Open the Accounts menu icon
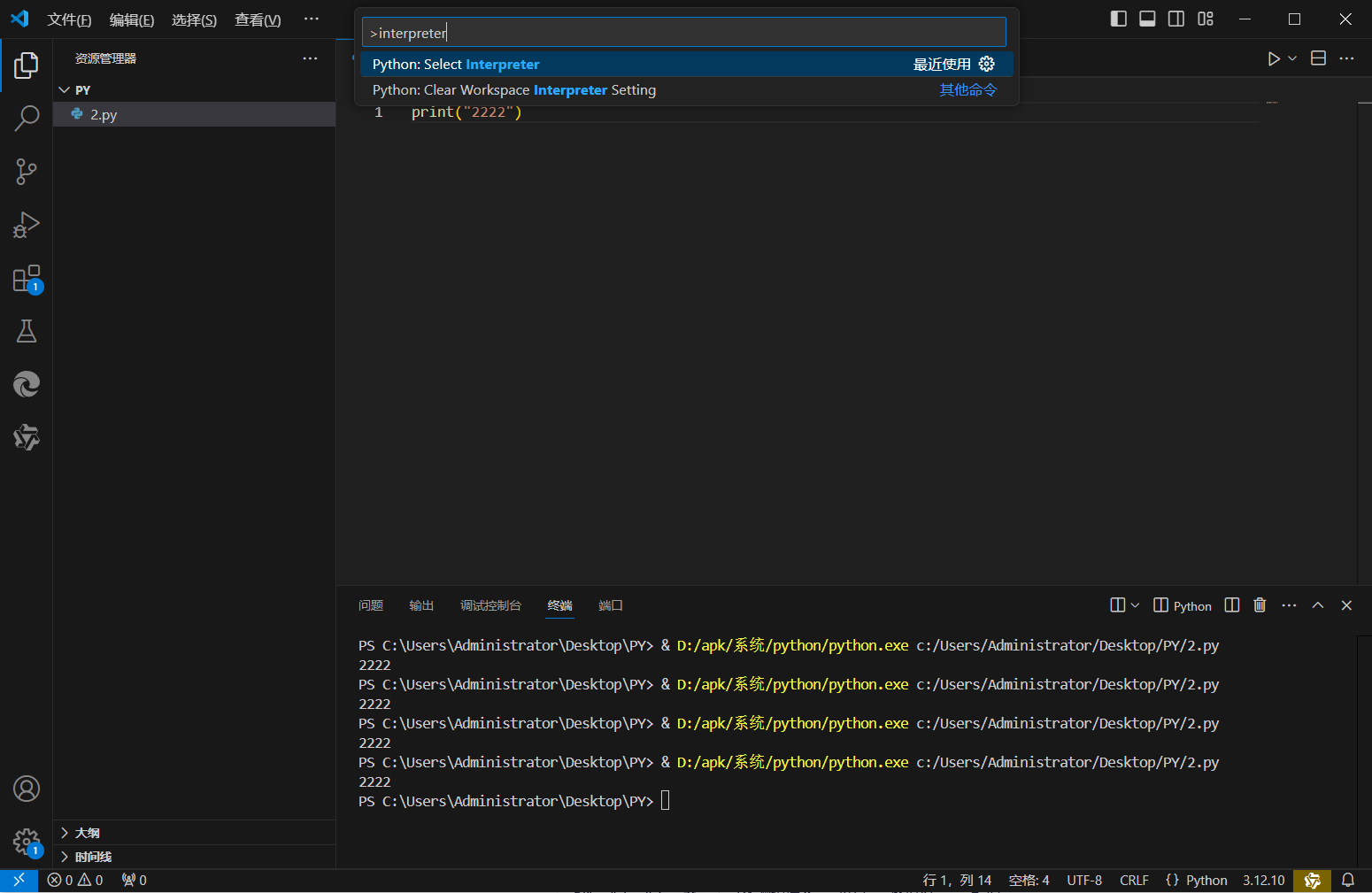1372x893 pixels. 27,789
